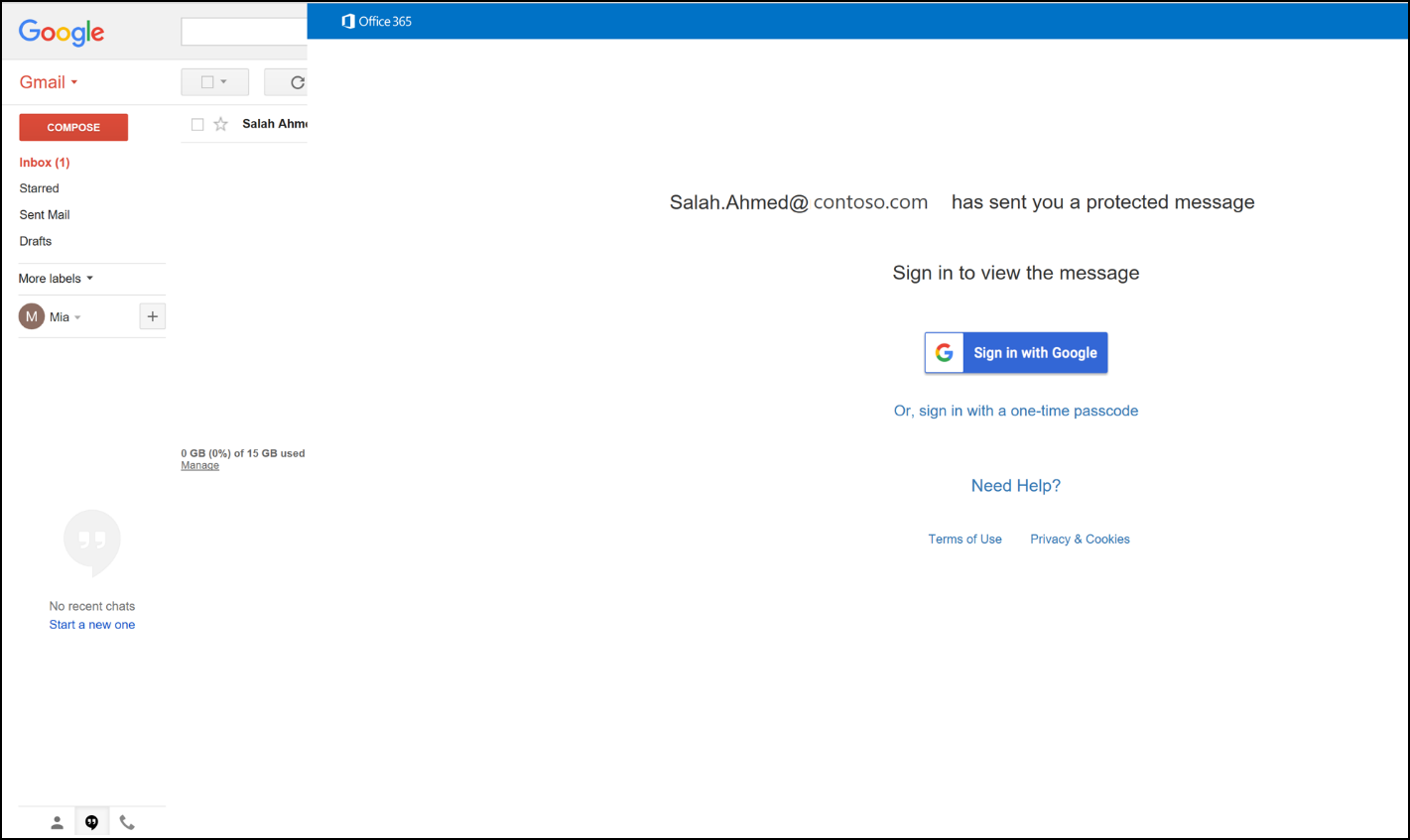Image resolution: width=1410 pixels, height=840 pixels.
Task: Switch to Sent Mail
Action: (44, 214)
